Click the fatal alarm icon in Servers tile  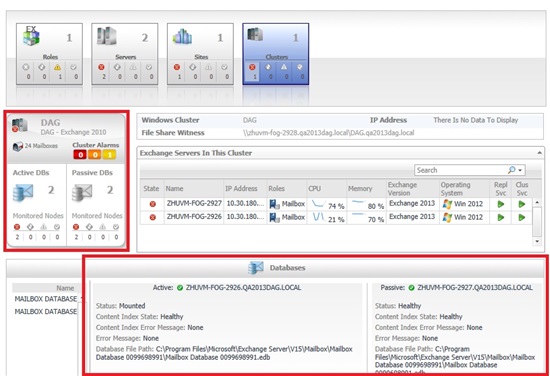click(x=101, y=67)
